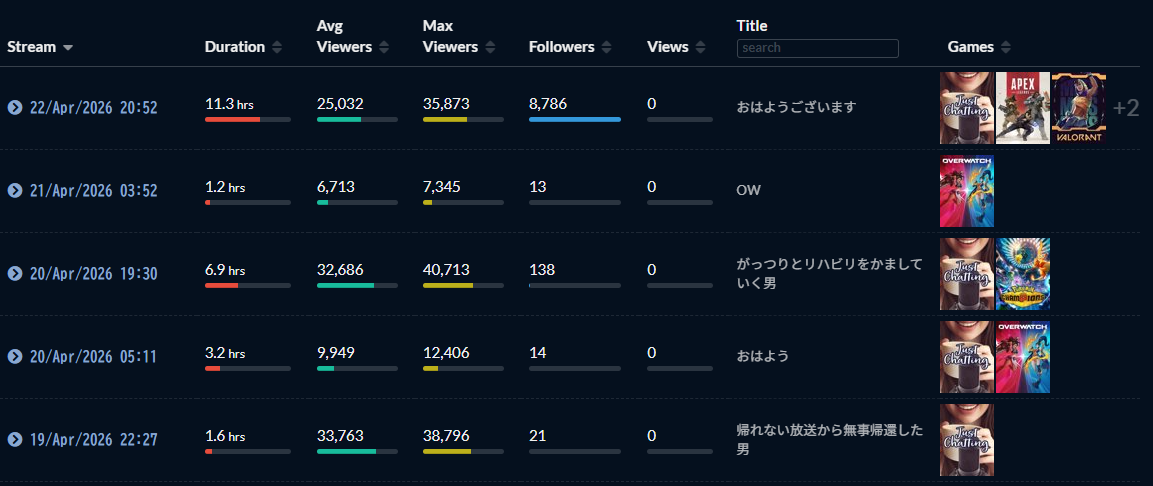
Task: Sort table by Duration column sort icon
Action: pos(277,47)
